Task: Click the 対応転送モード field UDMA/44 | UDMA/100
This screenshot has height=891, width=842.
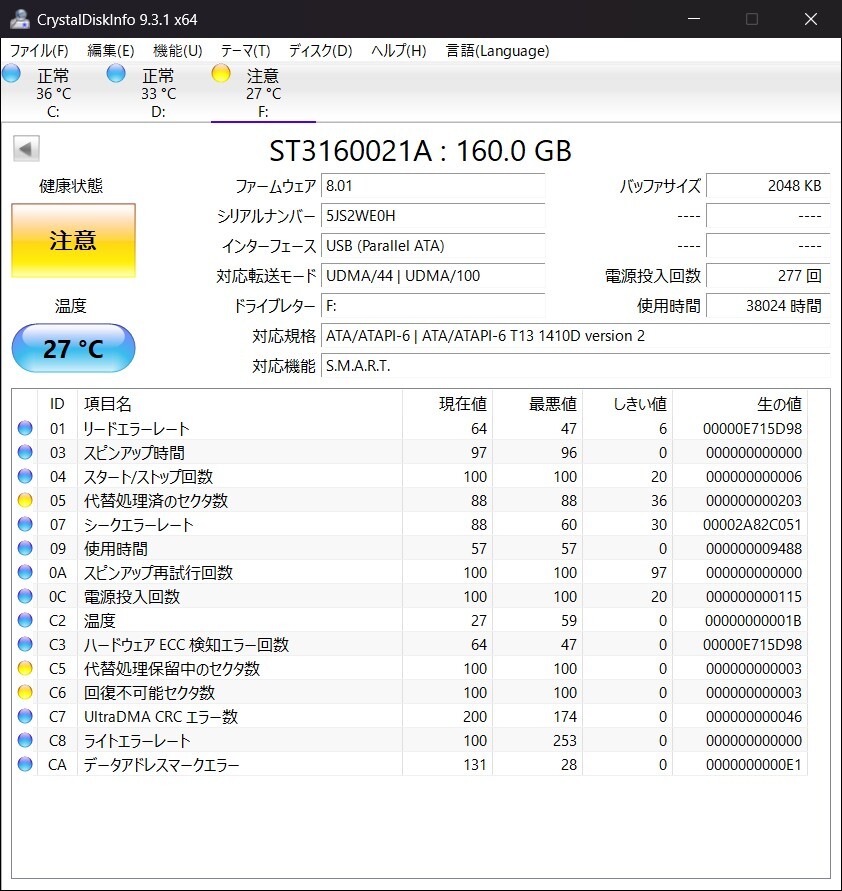Action: 433,276
